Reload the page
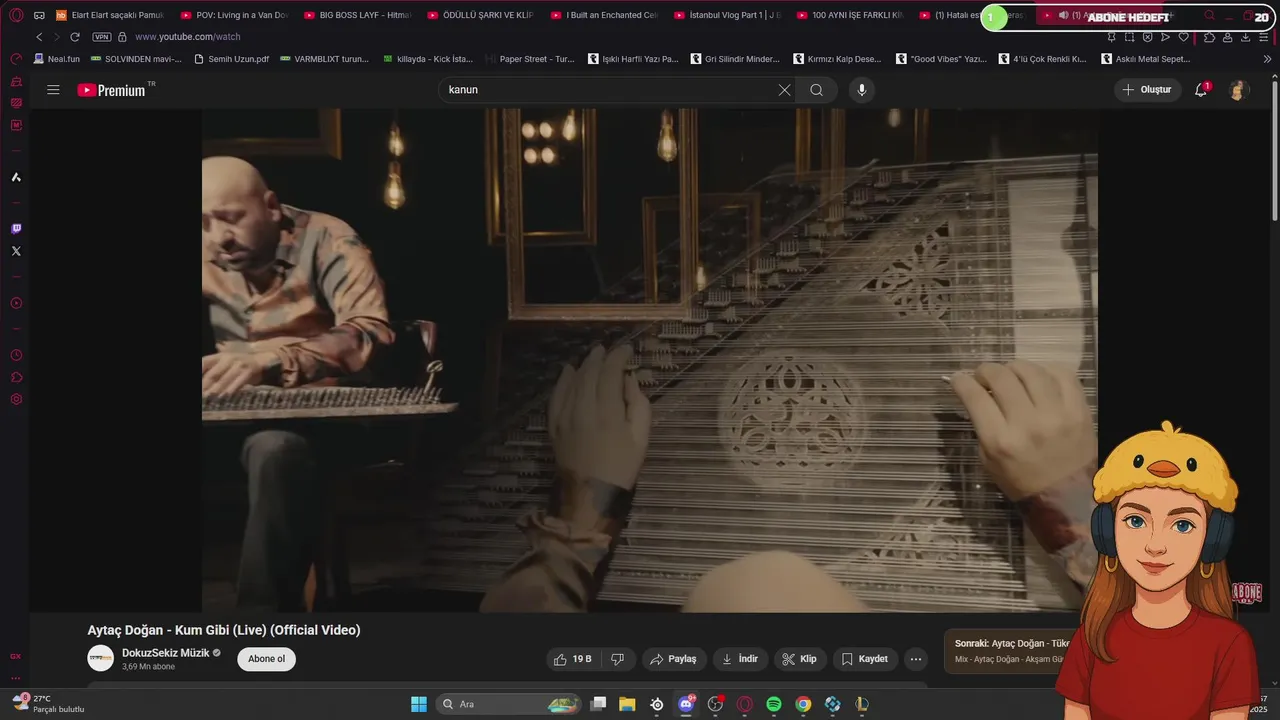The width and height of the screenshot is (1280, 720). 74,37
